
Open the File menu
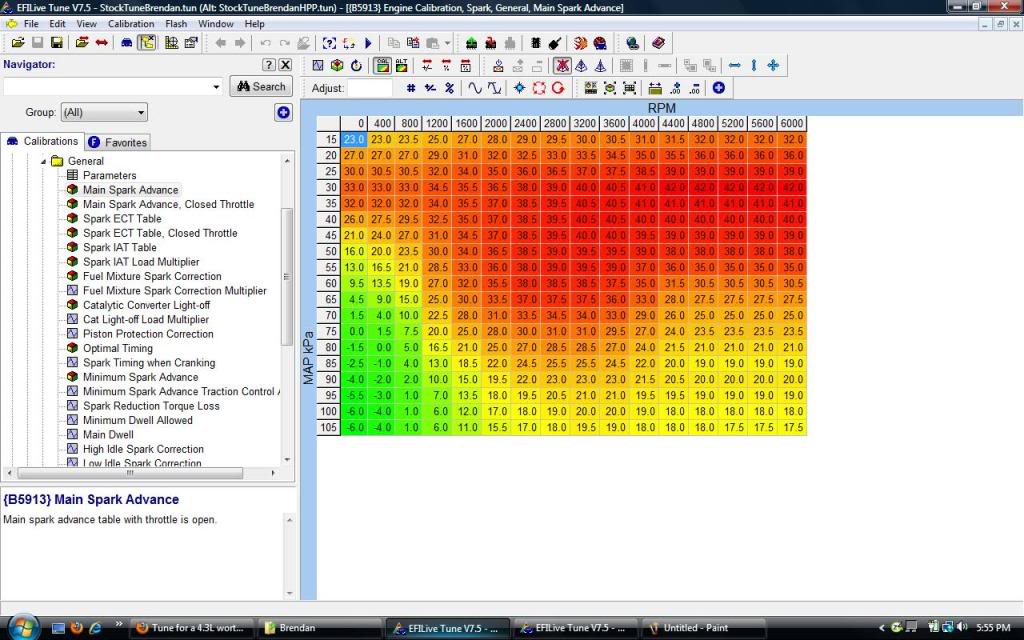click(x=31, y=24)
